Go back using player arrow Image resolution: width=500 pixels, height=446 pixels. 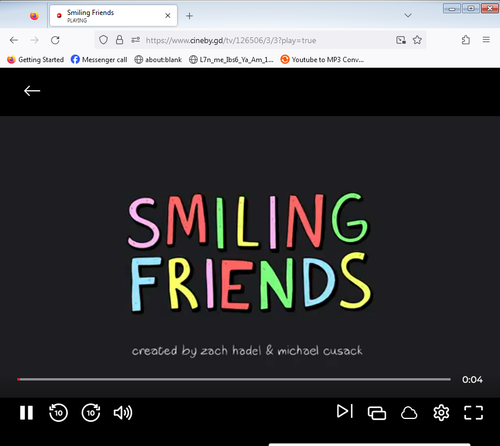pos(32,91)
